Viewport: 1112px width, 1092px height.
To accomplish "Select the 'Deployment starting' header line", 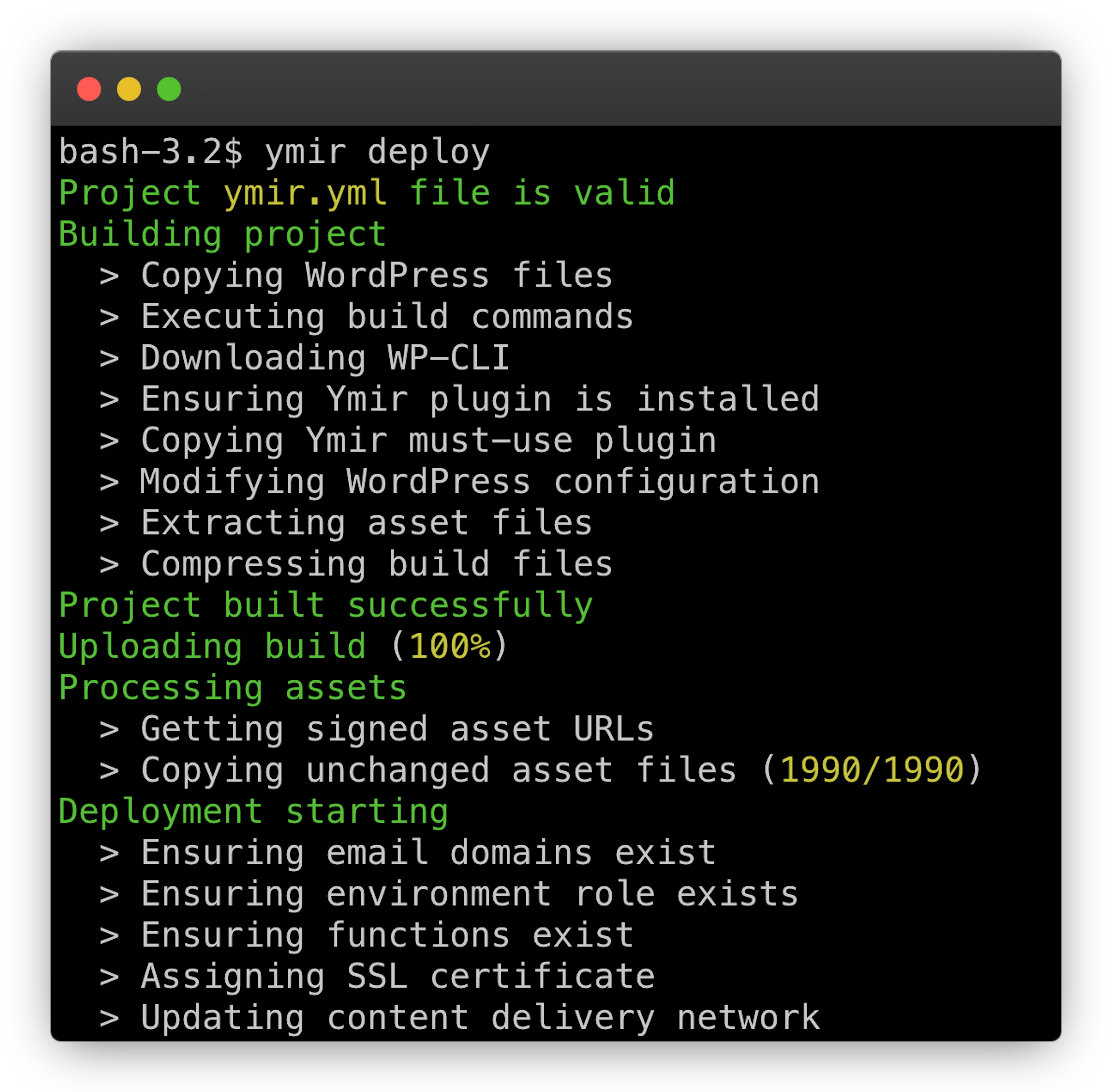I will click(x=252, y=810).
